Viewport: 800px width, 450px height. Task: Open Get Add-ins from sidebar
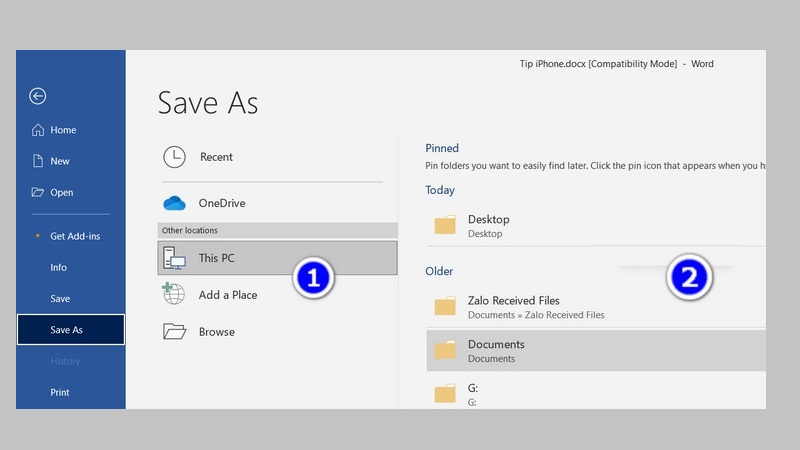click(x=75, y=236)
